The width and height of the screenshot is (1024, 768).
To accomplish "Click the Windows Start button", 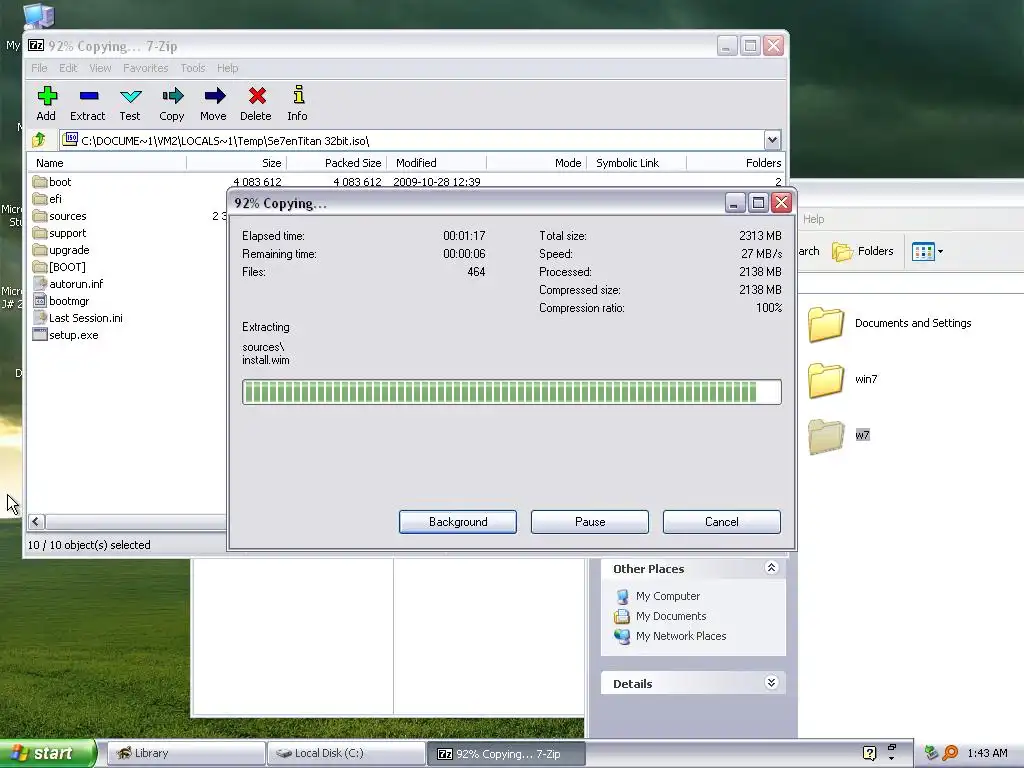I will coord(48,754).
